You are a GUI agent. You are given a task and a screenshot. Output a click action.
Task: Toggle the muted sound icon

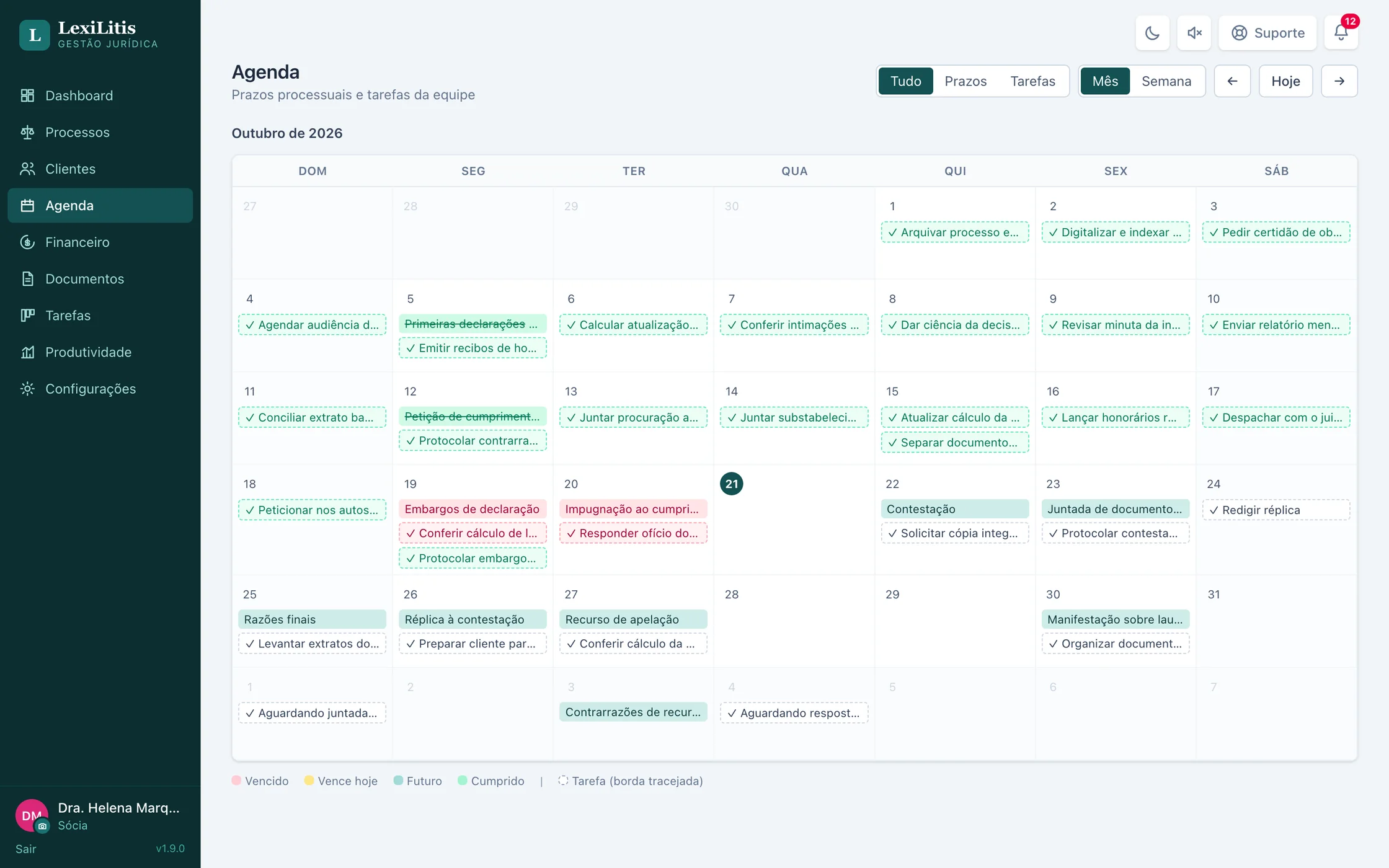pos(1194,33)
